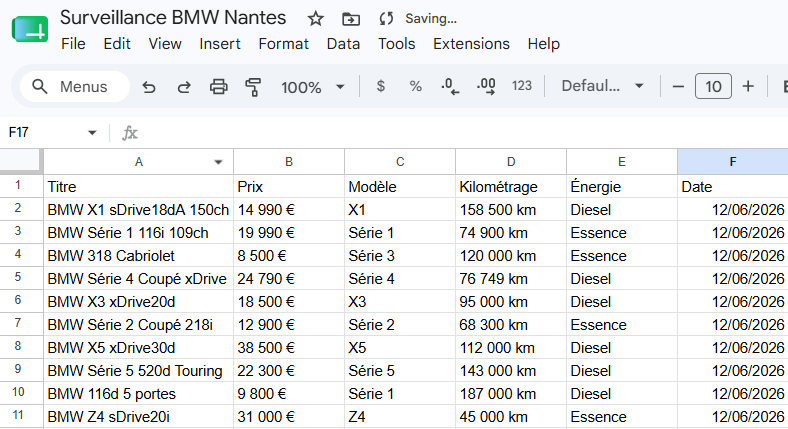Click the document title Surveillance BMW Nantes
The width and height of the screenshot is (788, 429).
tap(173, 18)
